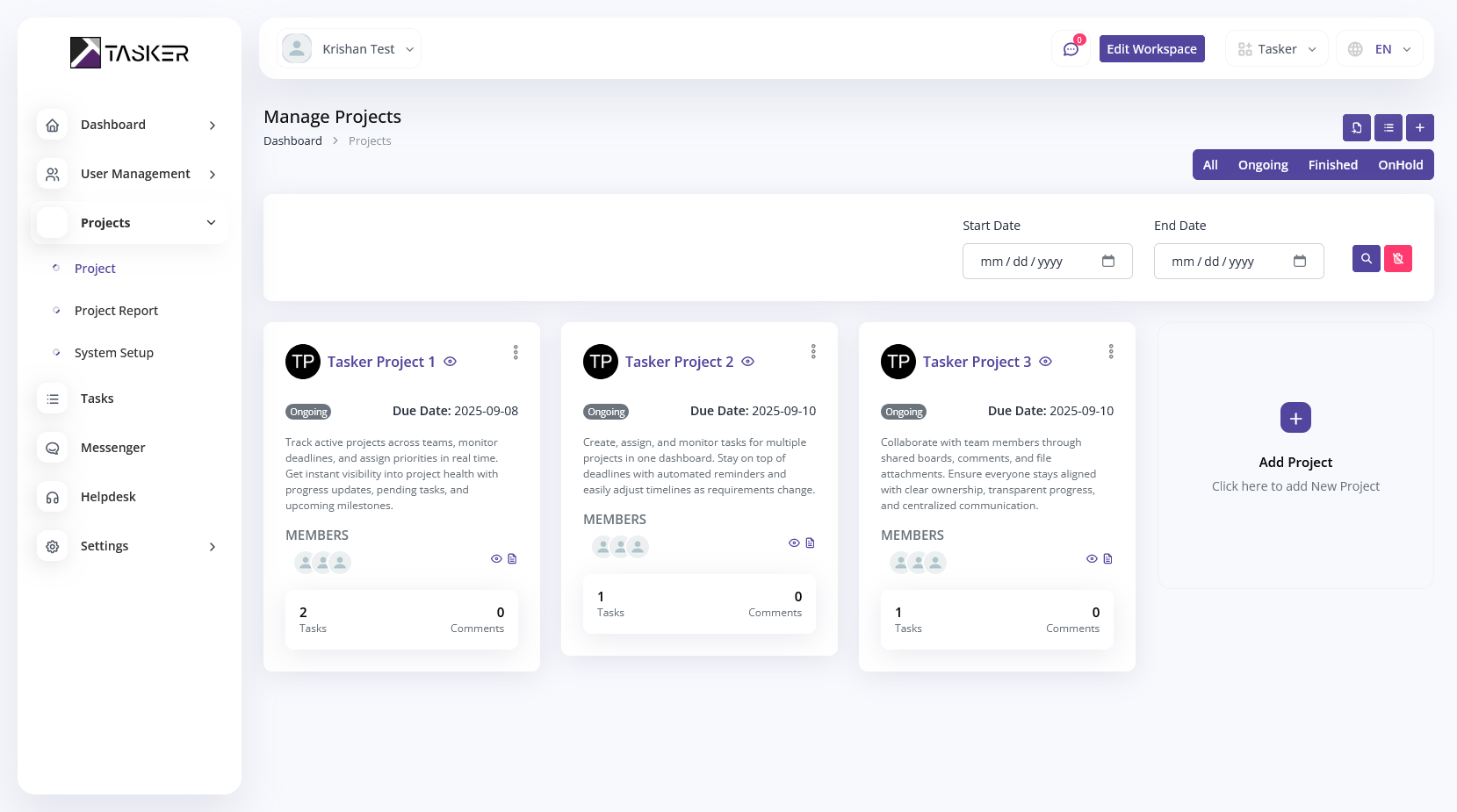Click eye icon beside Tasker Project 3 title
The width and height of the screenshot is (1457, 812).
(1045, 362)
